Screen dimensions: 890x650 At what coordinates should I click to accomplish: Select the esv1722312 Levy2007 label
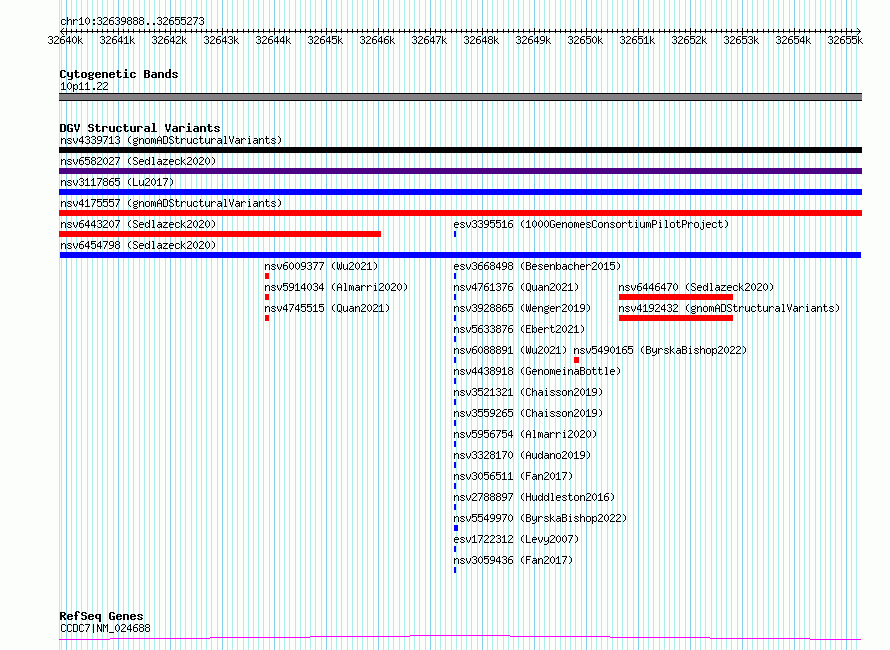[516, 539]
